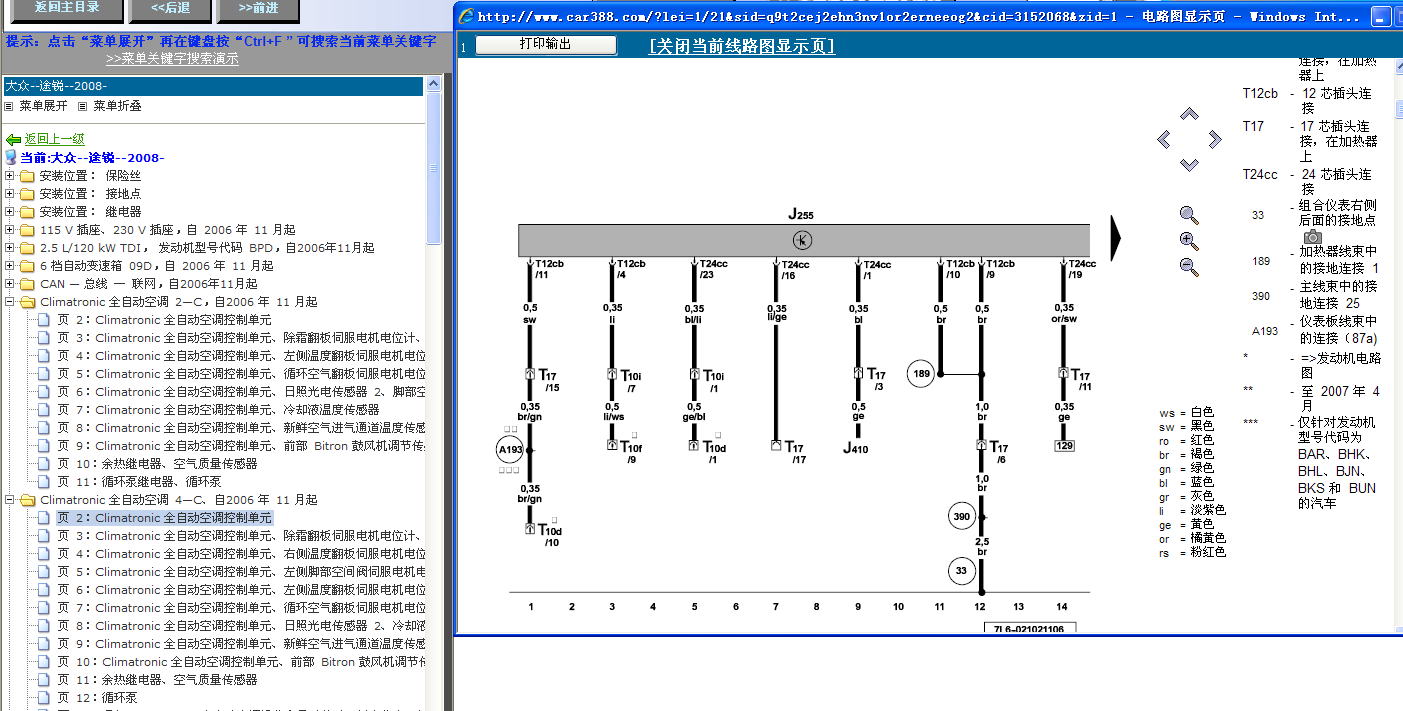Screen dimensions: 1403x711
Task: Click ground point circle 33
Action: pyautogui.click(x=962, y=571)
